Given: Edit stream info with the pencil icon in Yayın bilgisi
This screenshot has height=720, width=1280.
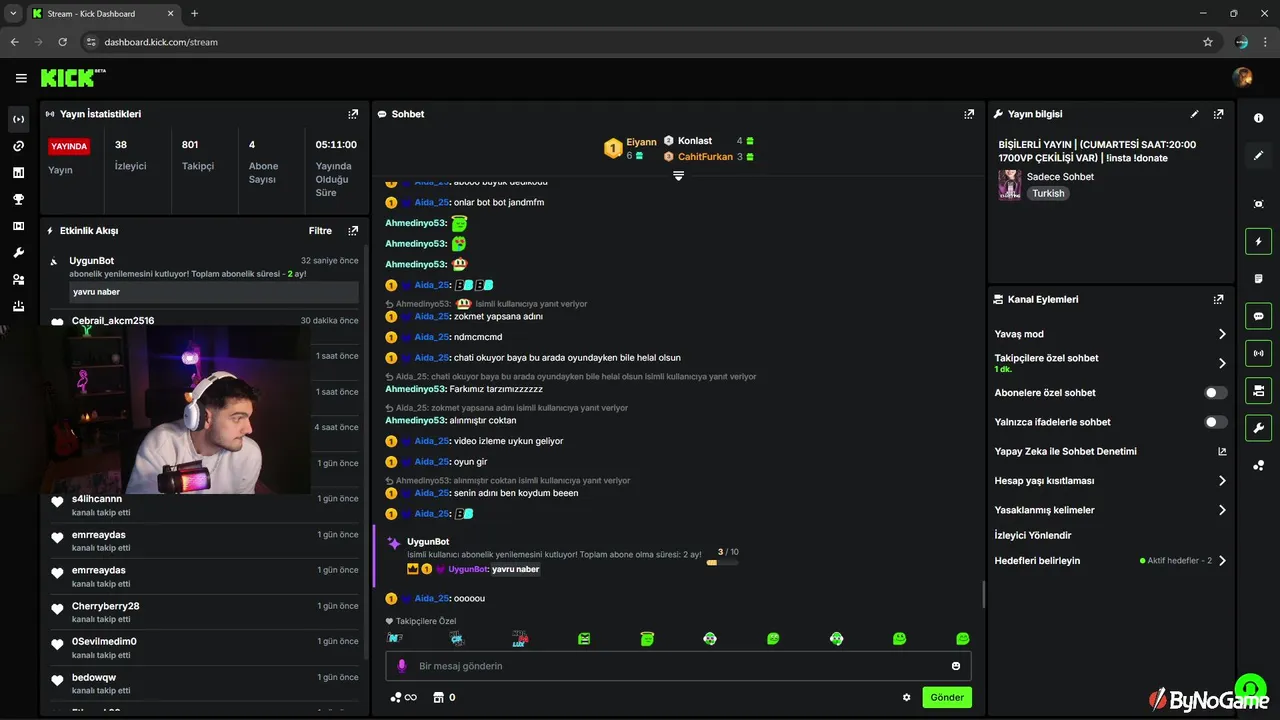Looking at the screenshot, I should click(x=1194, y=115).
